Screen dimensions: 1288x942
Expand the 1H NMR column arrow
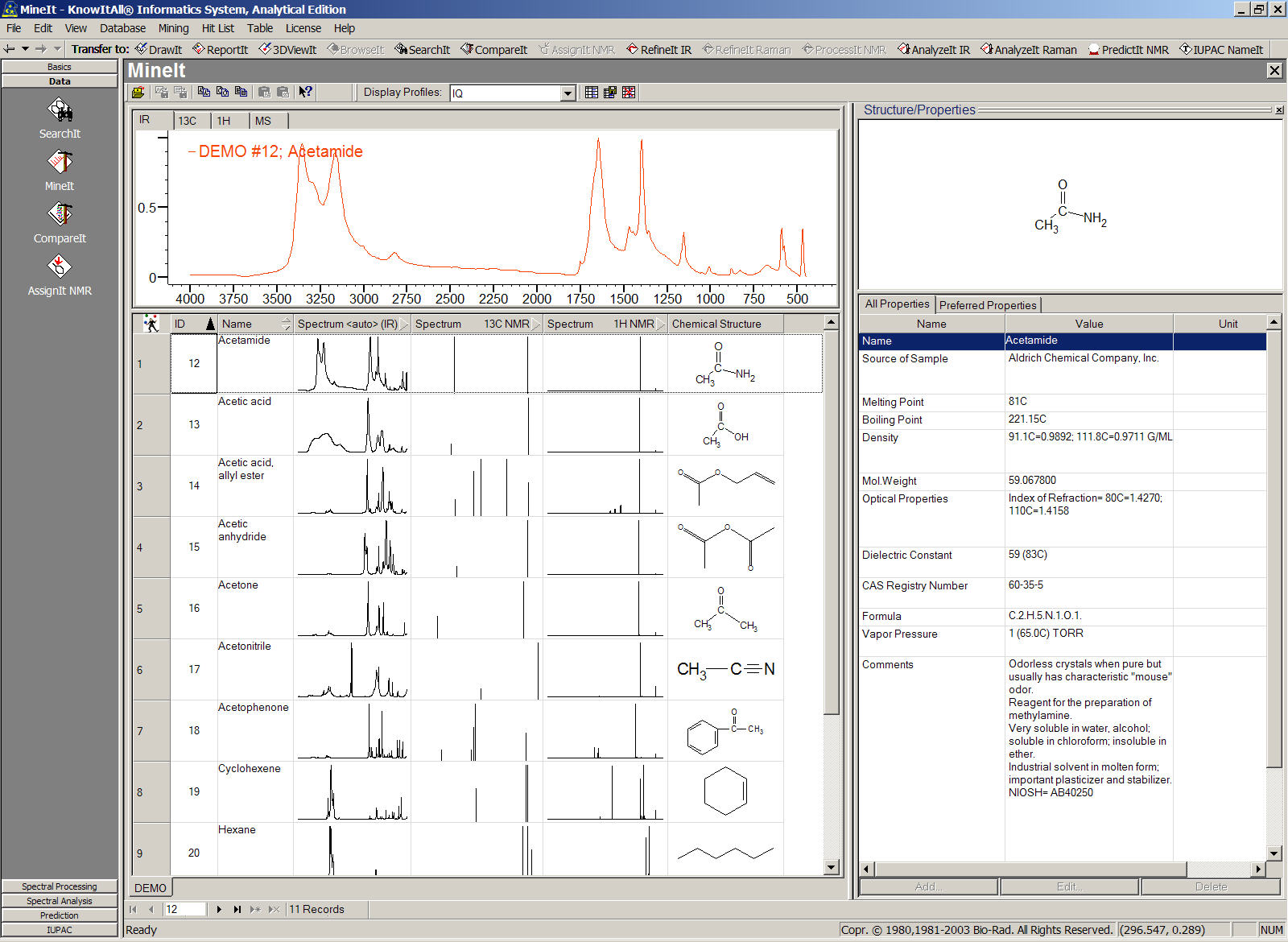661,324
